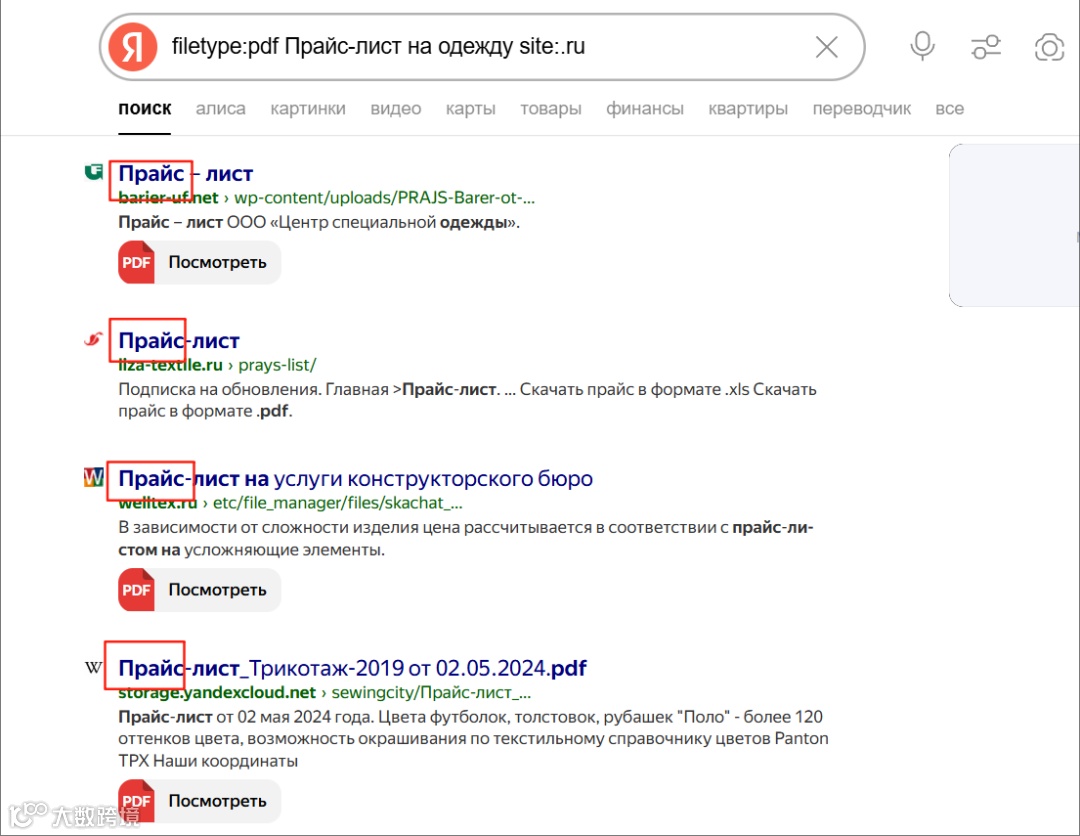
Task: Open the видео tab
Action: pyautogui.click(x=395, y=109)
